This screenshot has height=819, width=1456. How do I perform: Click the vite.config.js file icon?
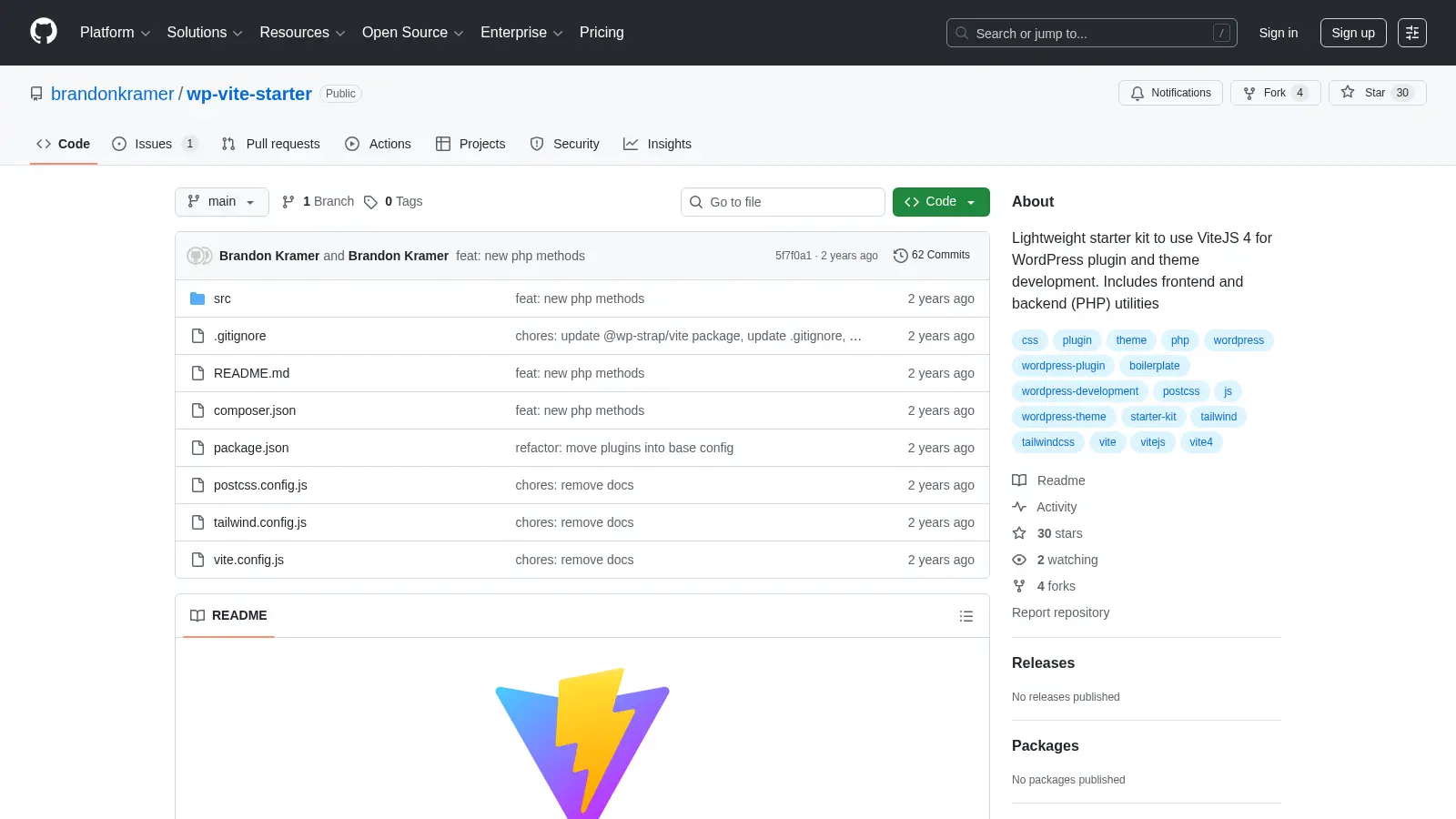coord(197,560)
